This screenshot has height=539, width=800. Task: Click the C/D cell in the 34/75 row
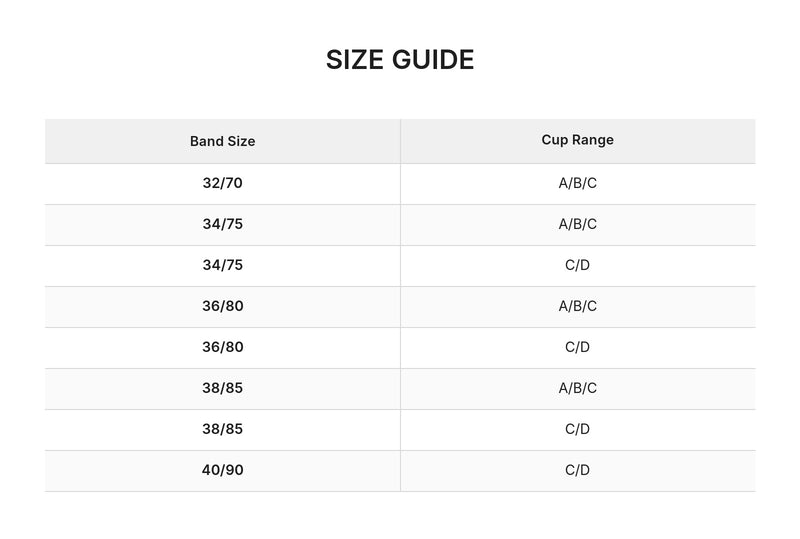578,266
